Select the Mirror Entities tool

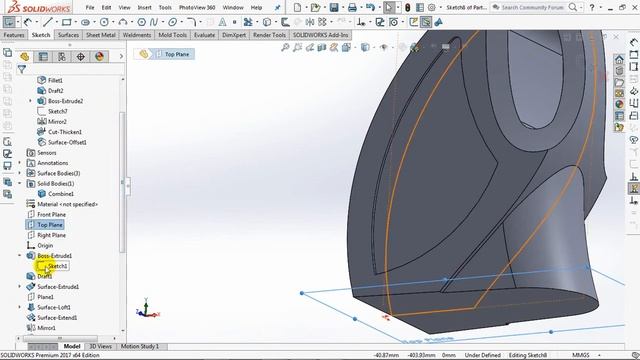310,22
